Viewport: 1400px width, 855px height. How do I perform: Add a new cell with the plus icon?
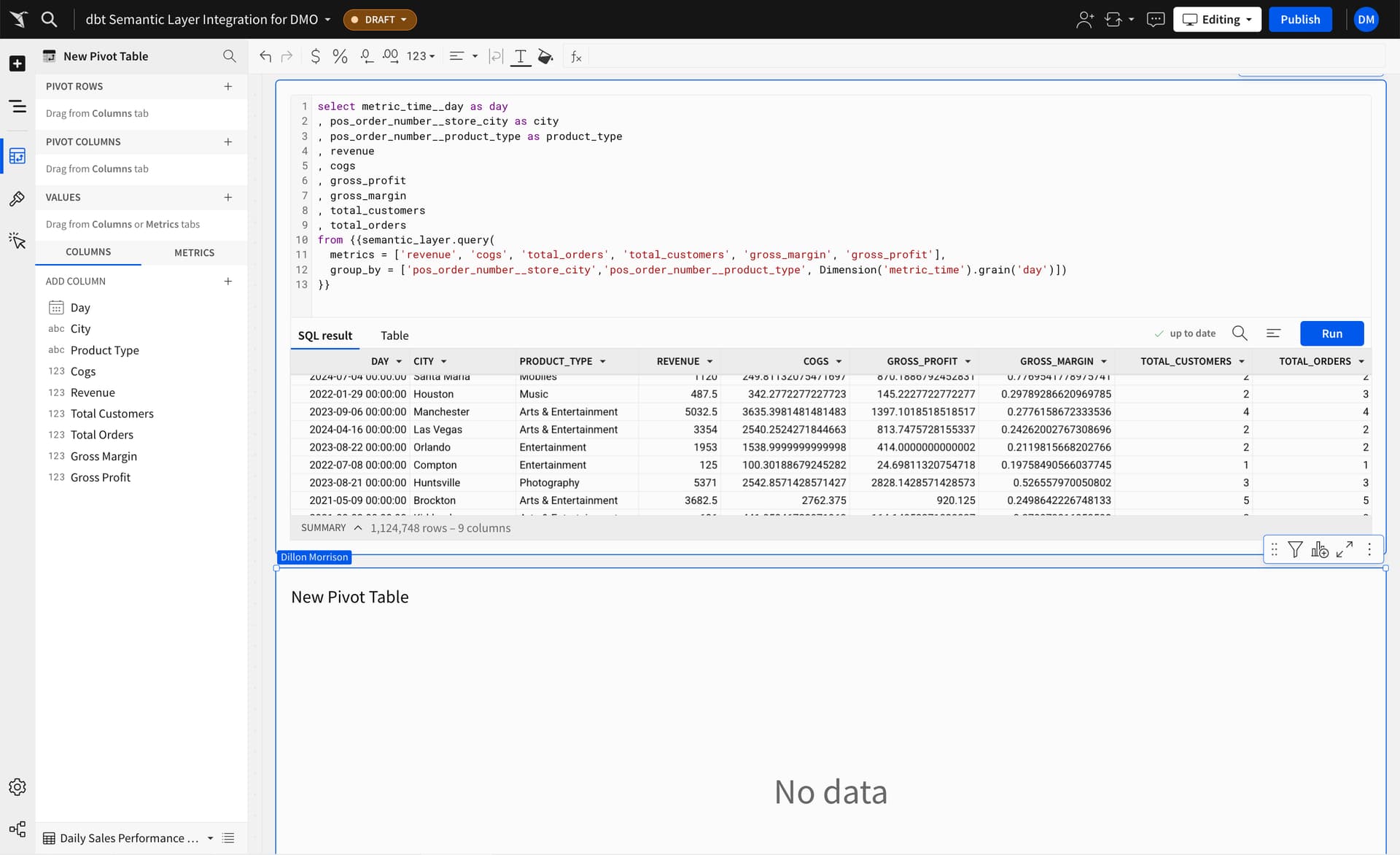17,63
